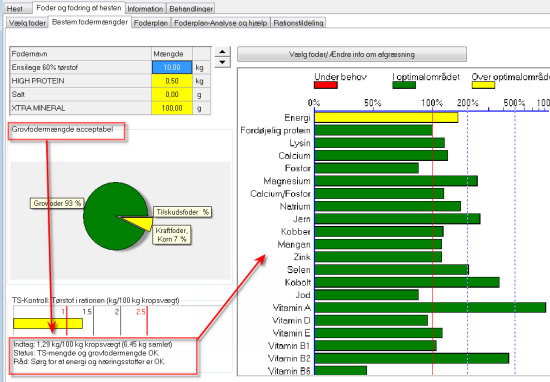Viewport: 550px width, 382px height.
Task: Select the Foder og fodring af hesten tab
Action: [79, 7]
